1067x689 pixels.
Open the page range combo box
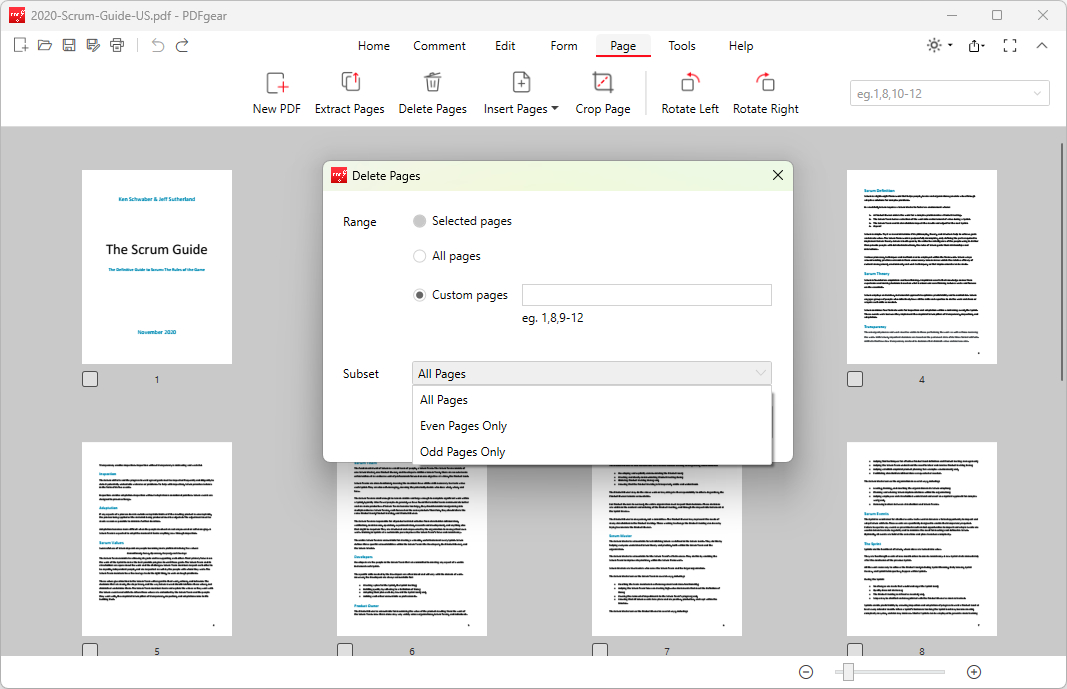click(x=948, y=92)
